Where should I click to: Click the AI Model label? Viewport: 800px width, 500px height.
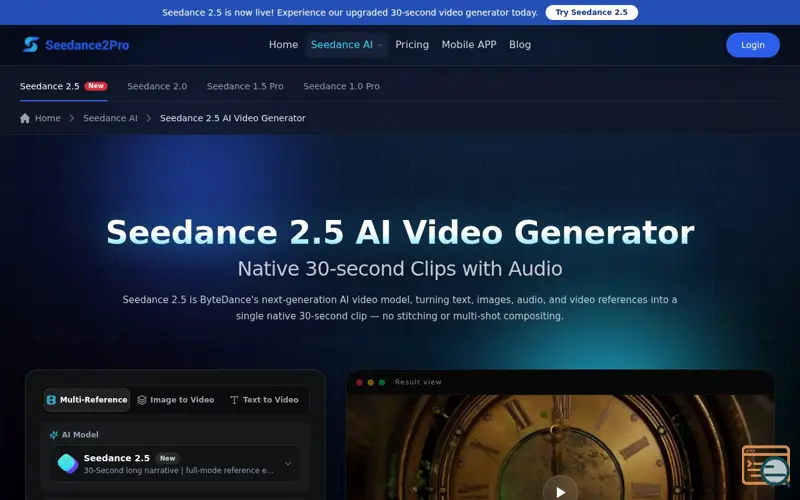click(80, 435)
